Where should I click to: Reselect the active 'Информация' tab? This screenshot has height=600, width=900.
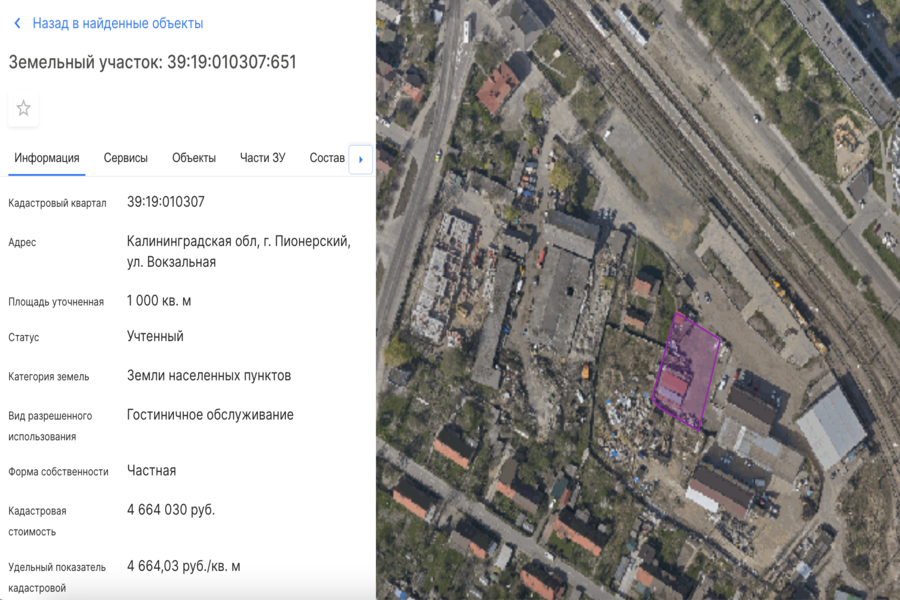[x=47, y=157]
